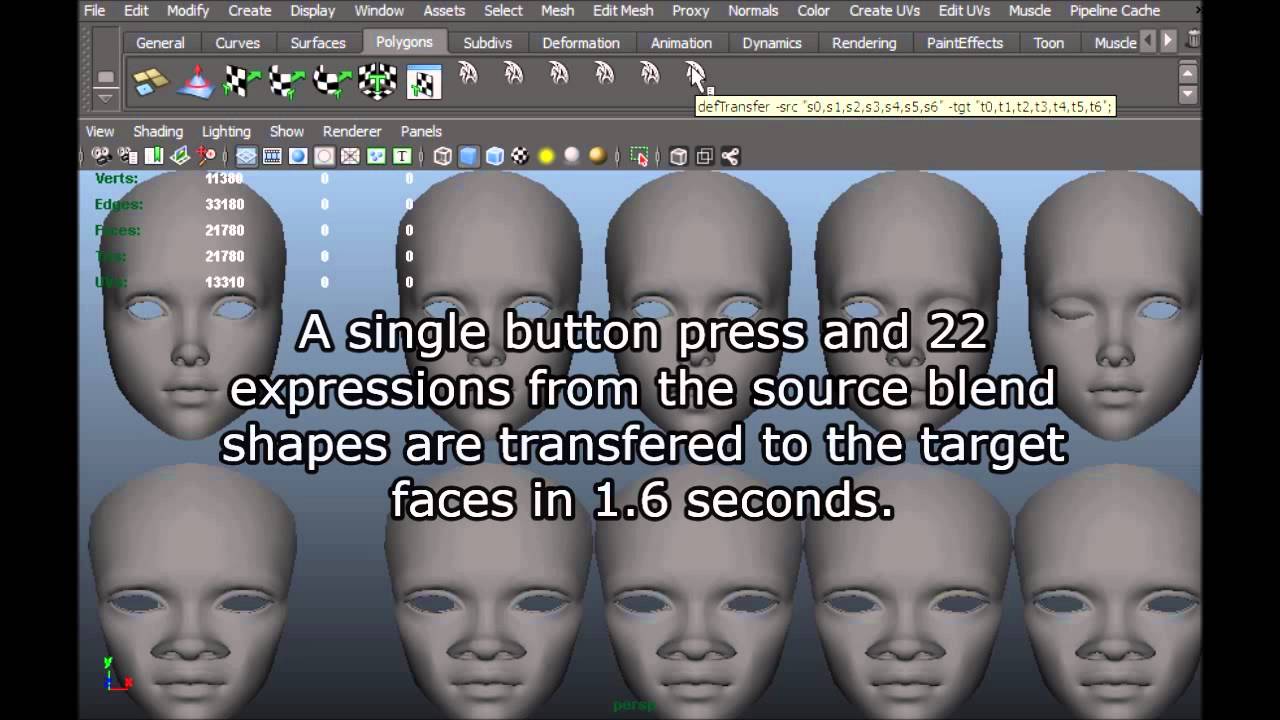Toggle the safe action display
The width and height of the screenshot is (1280, 720).
tap(376, 156)
